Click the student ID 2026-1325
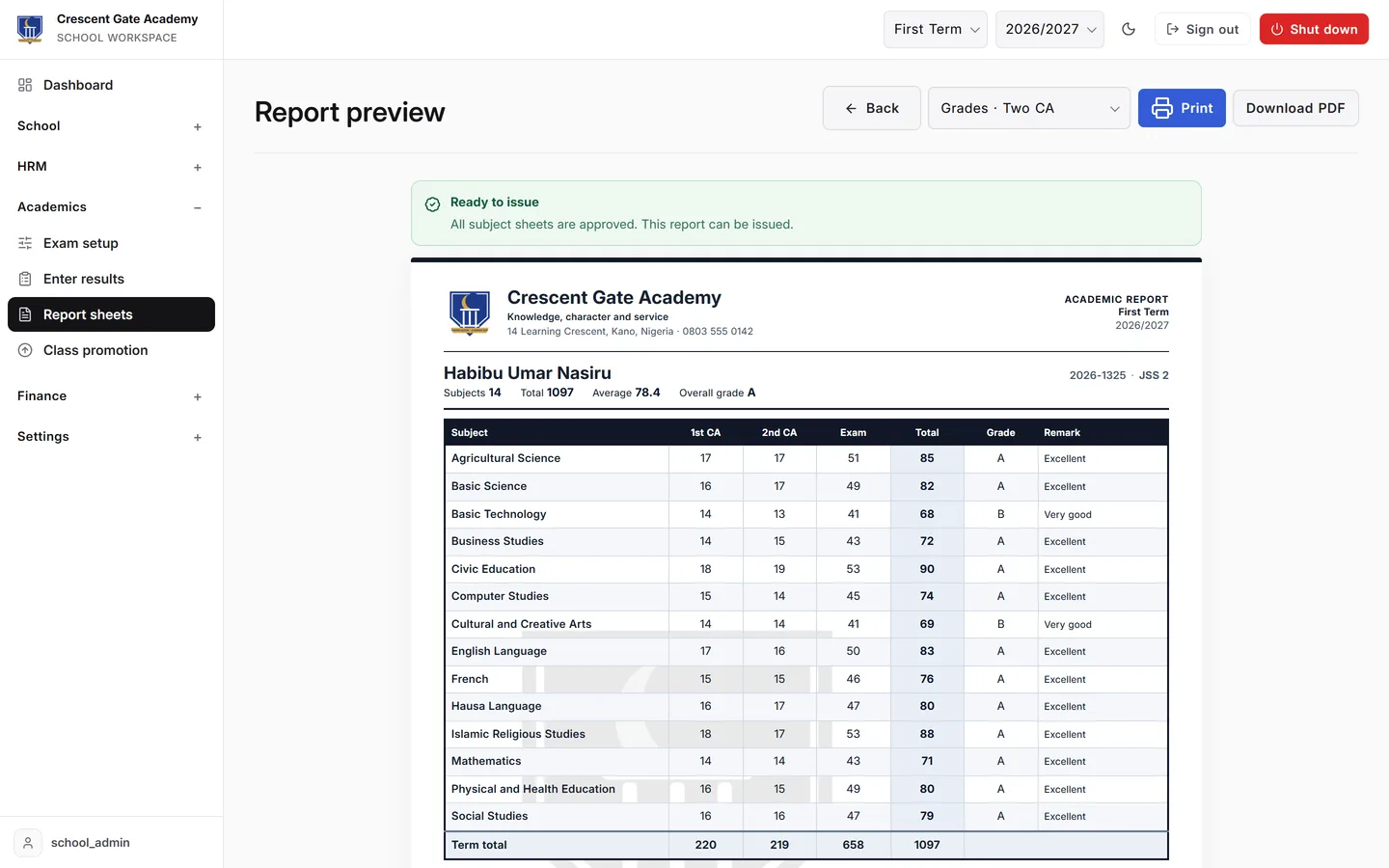 1098,375
